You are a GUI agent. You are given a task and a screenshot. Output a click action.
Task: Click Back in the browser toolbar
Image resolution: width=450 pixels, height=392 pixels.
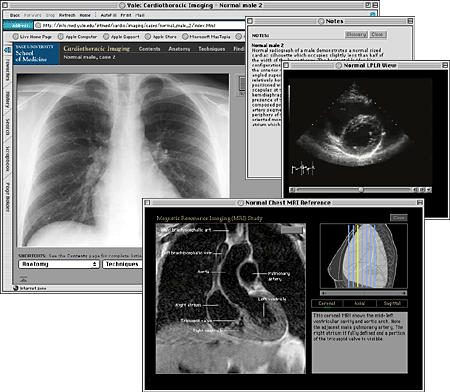(15, 15)
